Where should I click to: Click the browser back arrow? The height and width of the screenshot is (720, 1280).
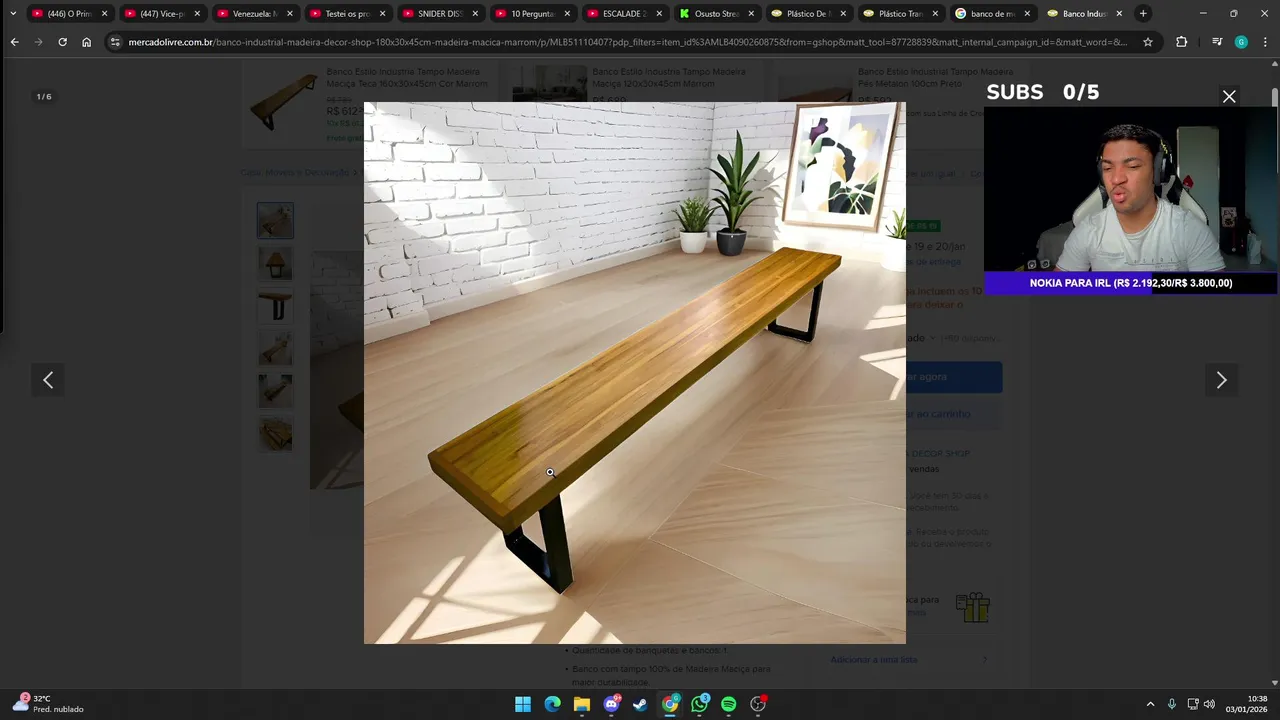(x=14, y=42)
